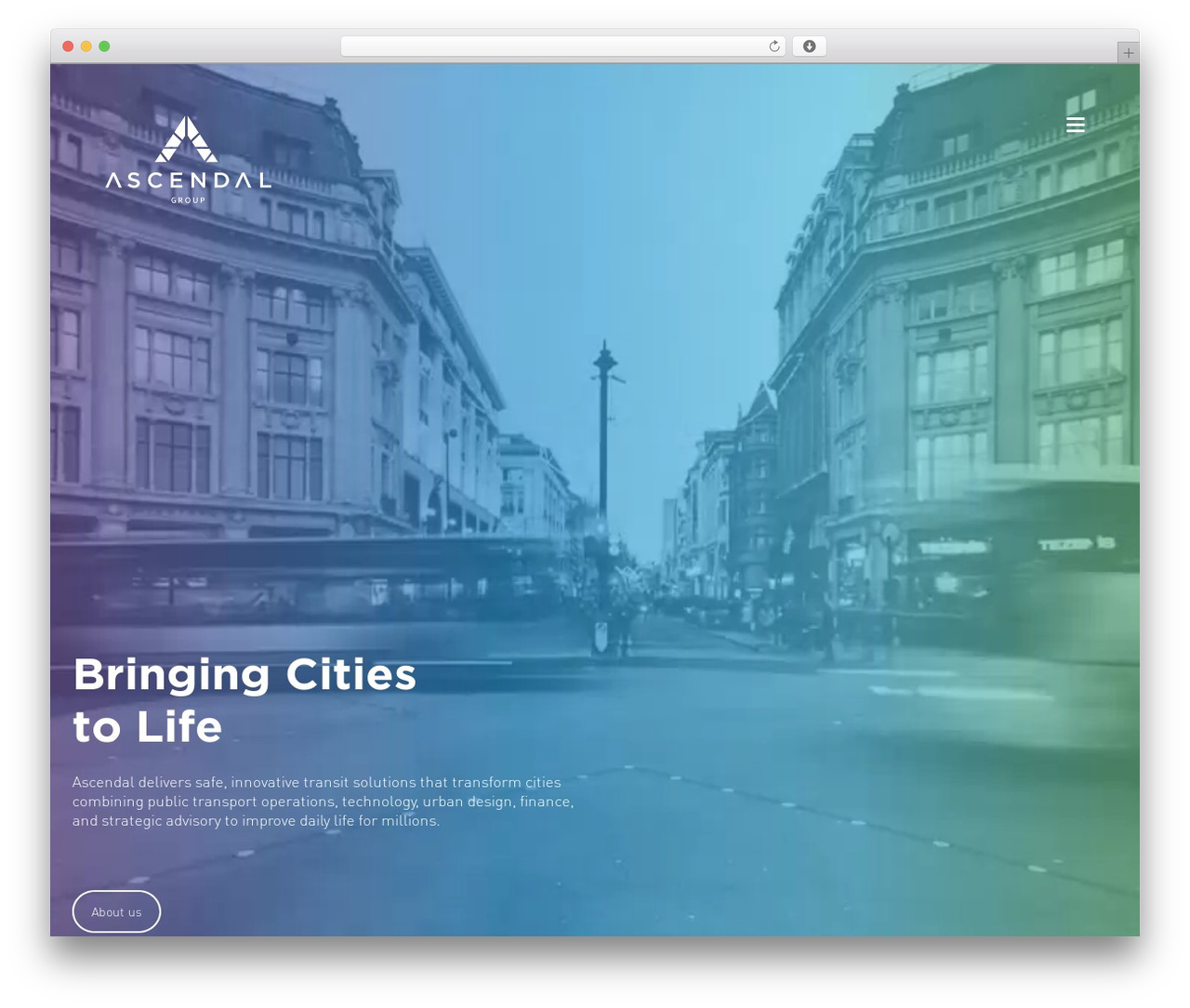Open the hamburger navigation menu
1190x1008 pixels.
[x=1076, y=125]
